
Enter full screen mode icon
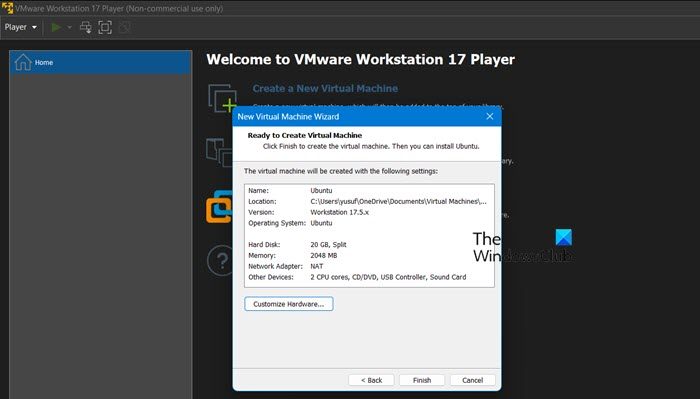(x=105, y=27)
